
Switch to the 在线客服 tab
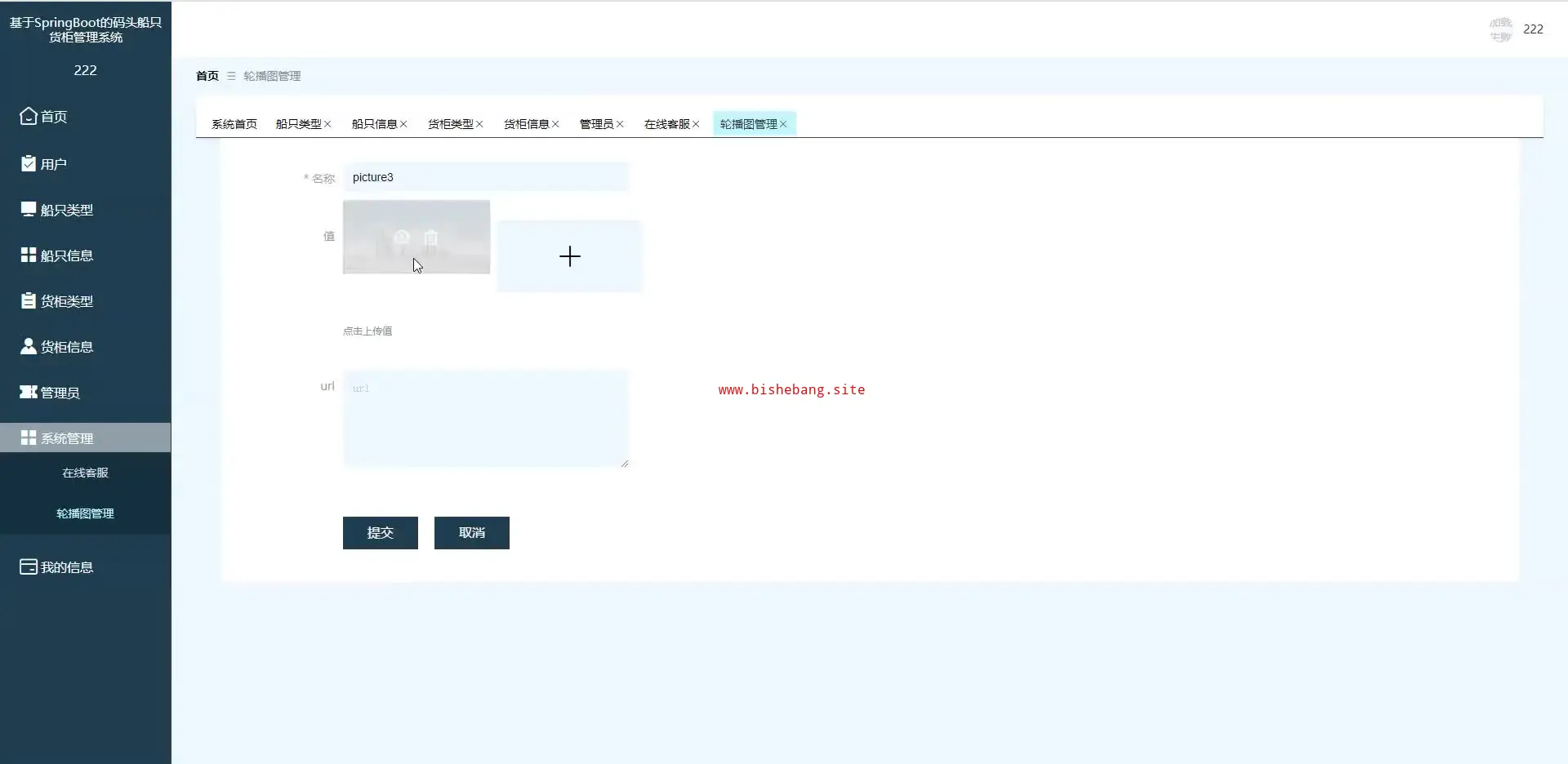click(667, 124)
